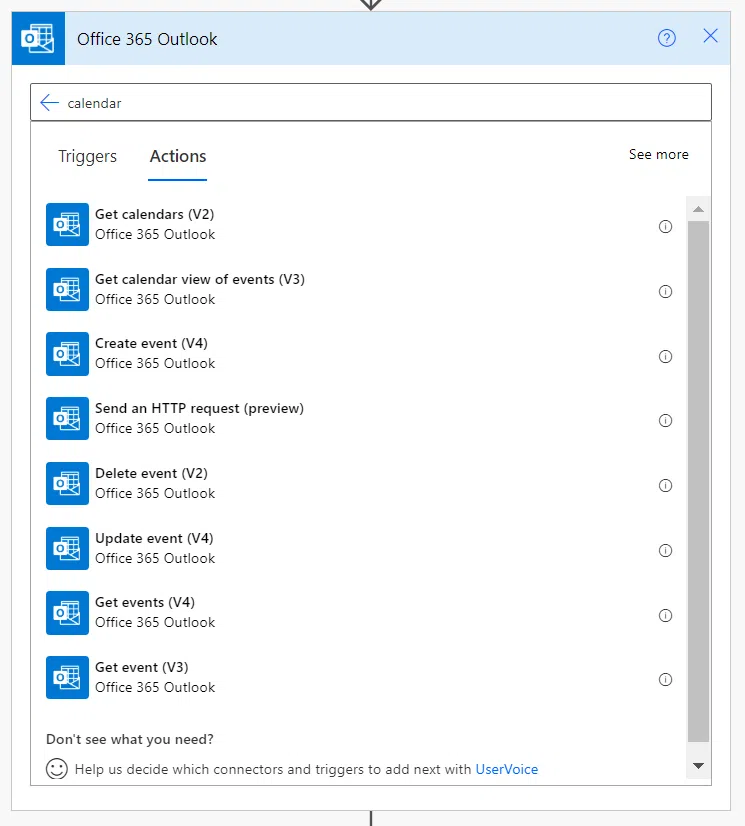Click the Get event (V3) Outlook icon
The width and height of the screenshot is (745, 826).
click(x=67, y=677)
